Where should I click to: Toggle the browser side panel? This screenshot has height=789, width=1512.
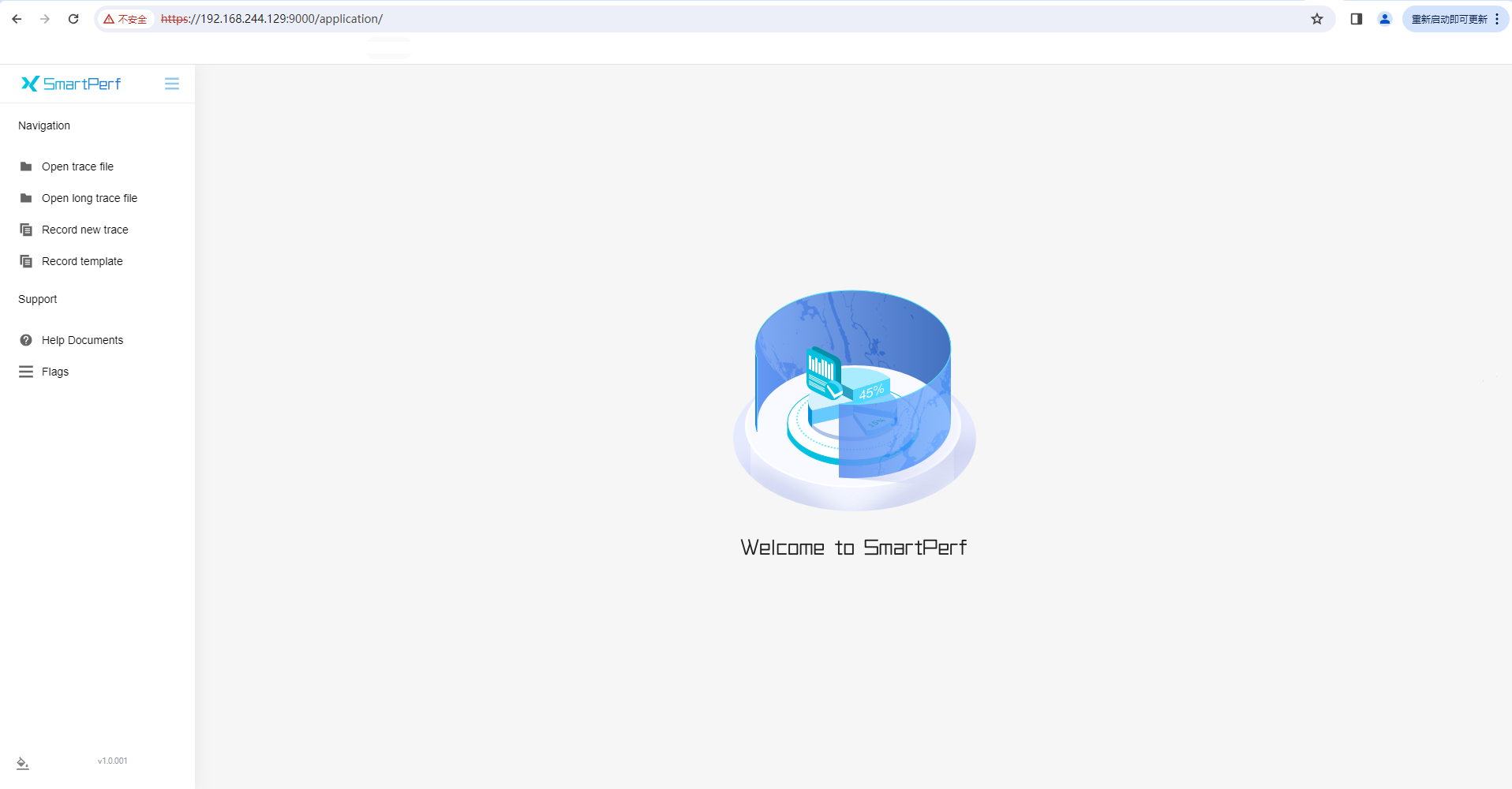coord(1357,18)
